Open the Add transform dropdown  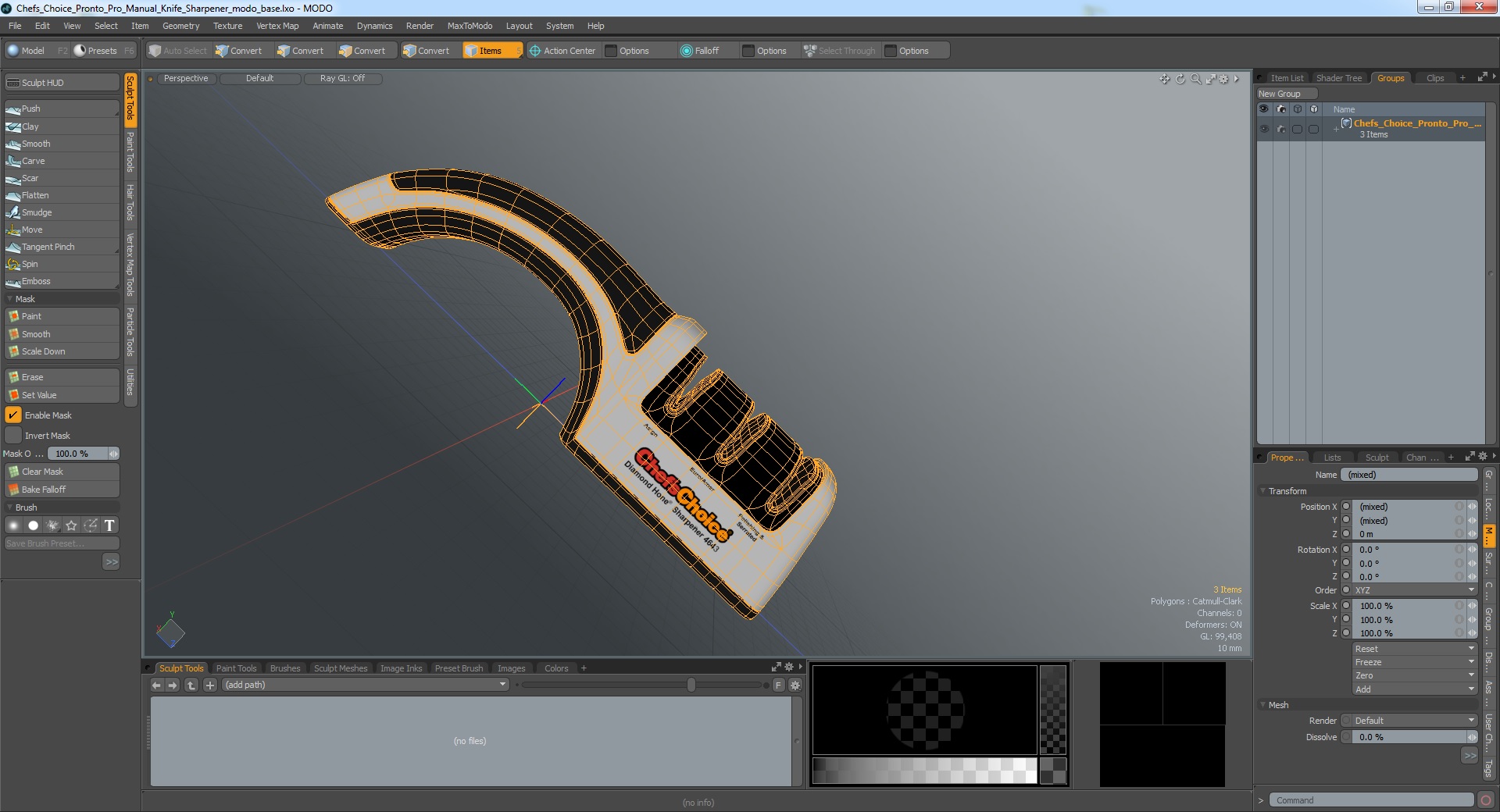(x=1414, y=689)
